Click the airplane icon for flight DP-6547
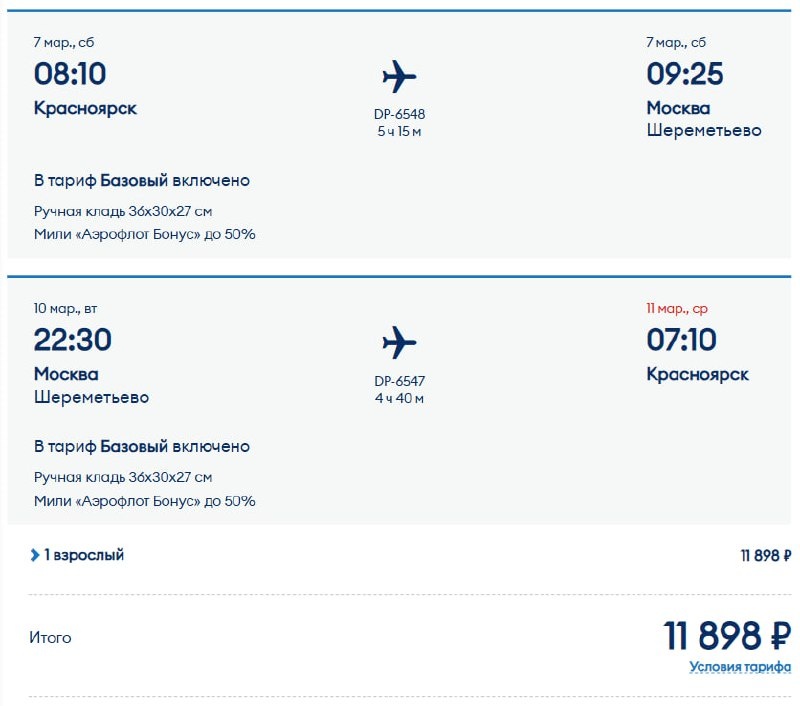 [399, 344]
